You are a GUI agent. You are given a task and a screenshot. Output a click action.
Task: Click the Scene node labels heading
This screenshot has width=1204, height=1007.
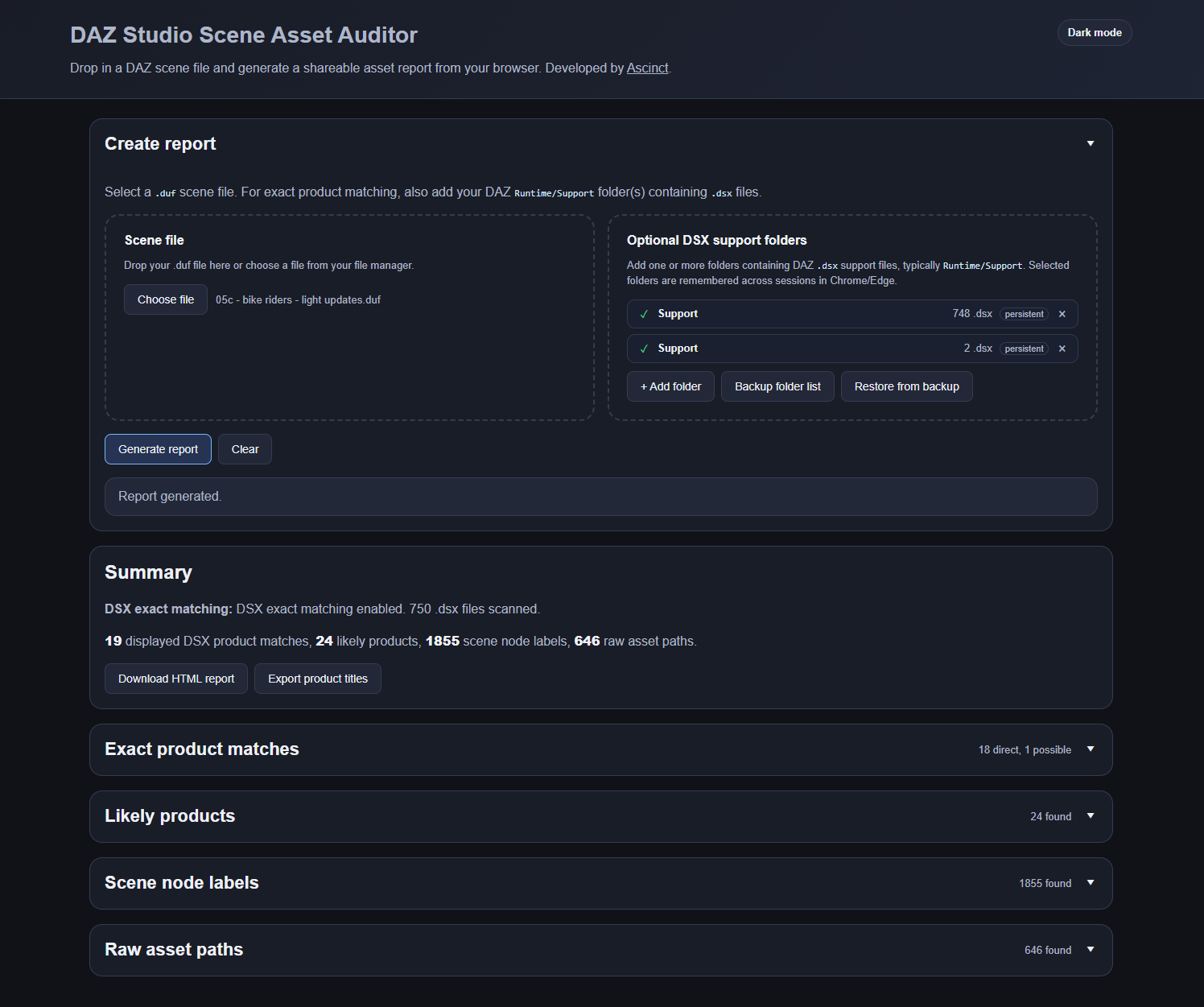point(182,883)
